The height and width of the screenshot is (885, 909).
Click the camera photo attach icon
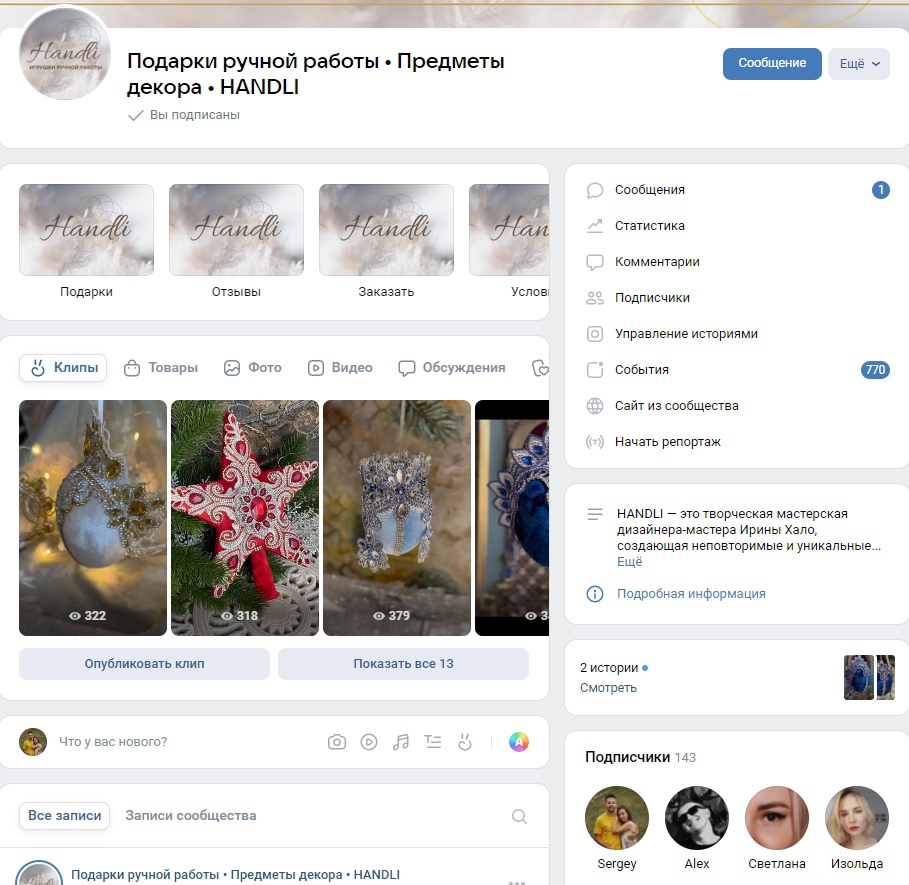pyautogui.click(x=337, y=742)
